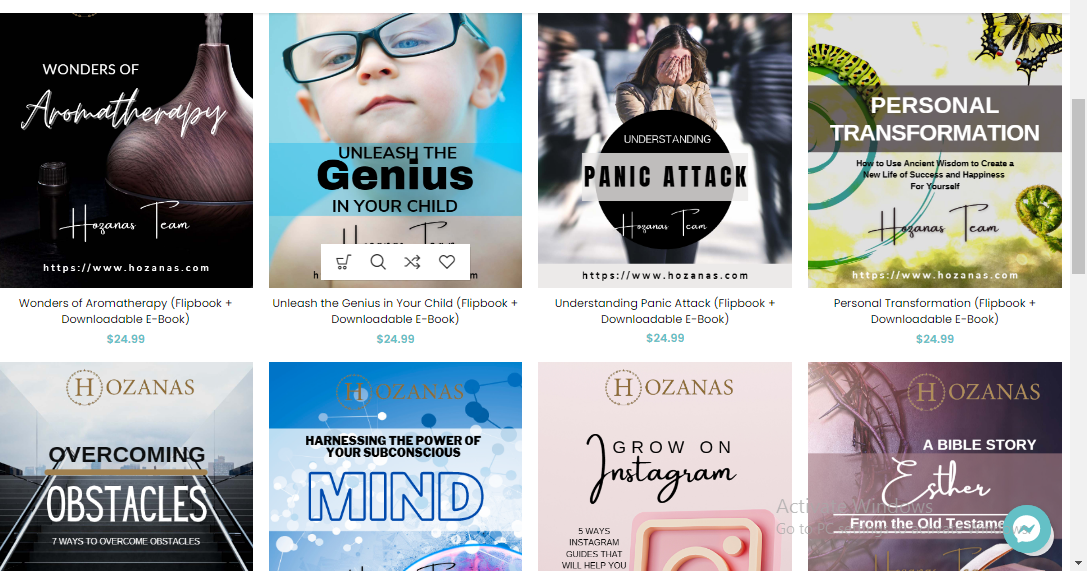Click the scrollbar down arrow
The width and height of the screenshot is (1087, 571).
tap(1079, 563)
